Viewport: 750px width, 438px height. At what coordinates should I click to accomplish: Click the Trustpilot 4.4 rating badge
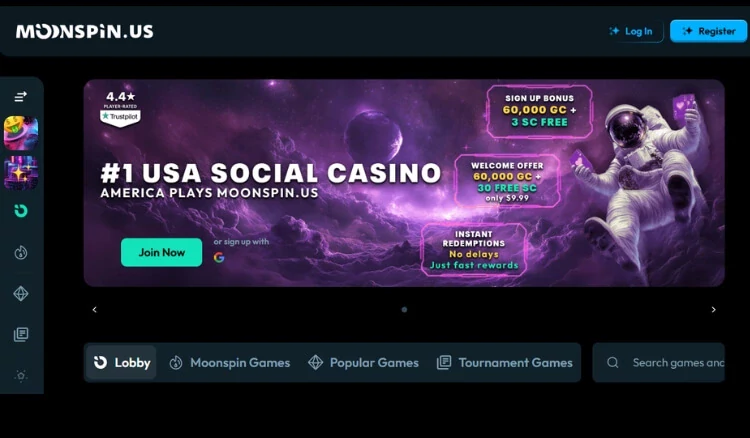pyautogui.click(x=120, y=110)
